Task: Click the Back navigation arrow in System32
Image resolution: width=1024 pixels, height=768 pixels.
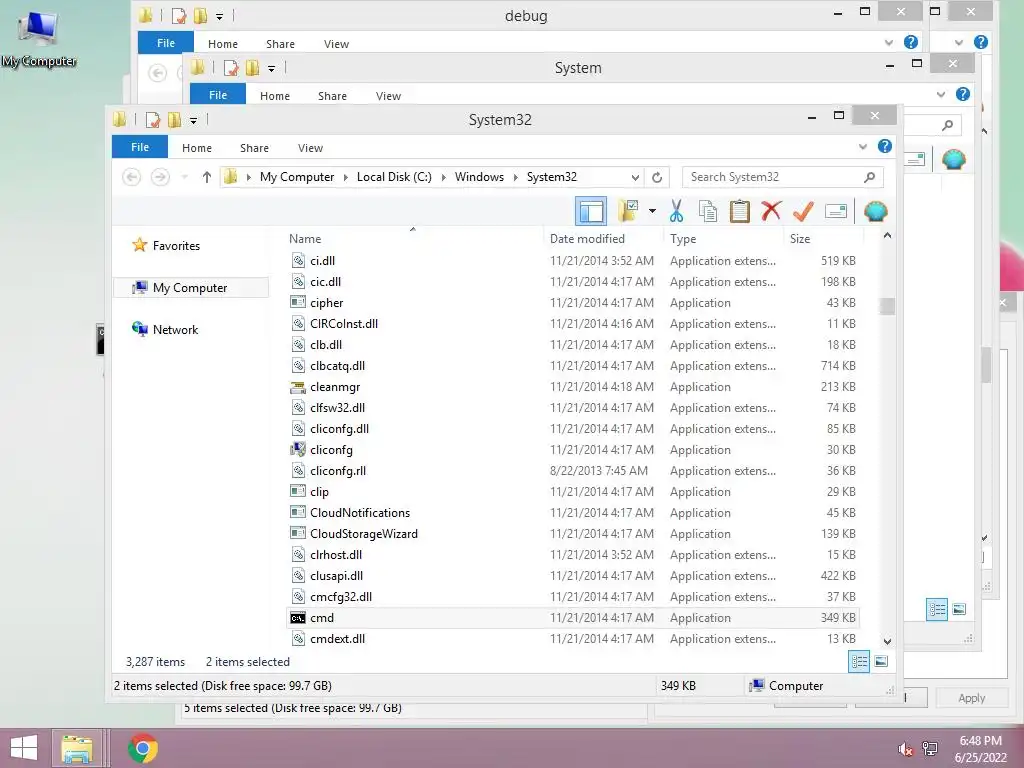Action: (x=131, y=176)
